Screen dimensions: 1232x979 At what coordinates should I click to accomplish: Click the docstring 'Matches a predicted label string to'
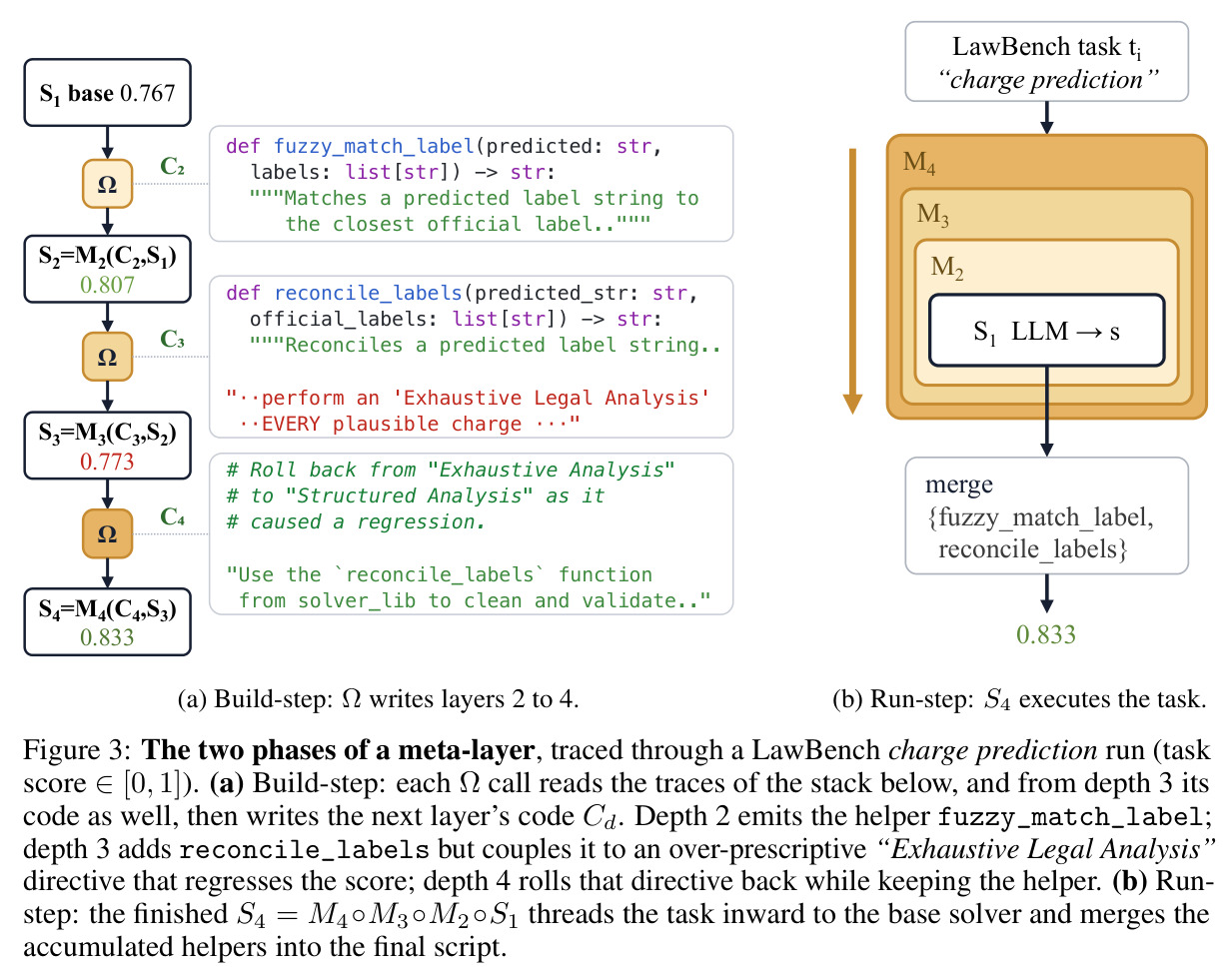tap(474, 198)
